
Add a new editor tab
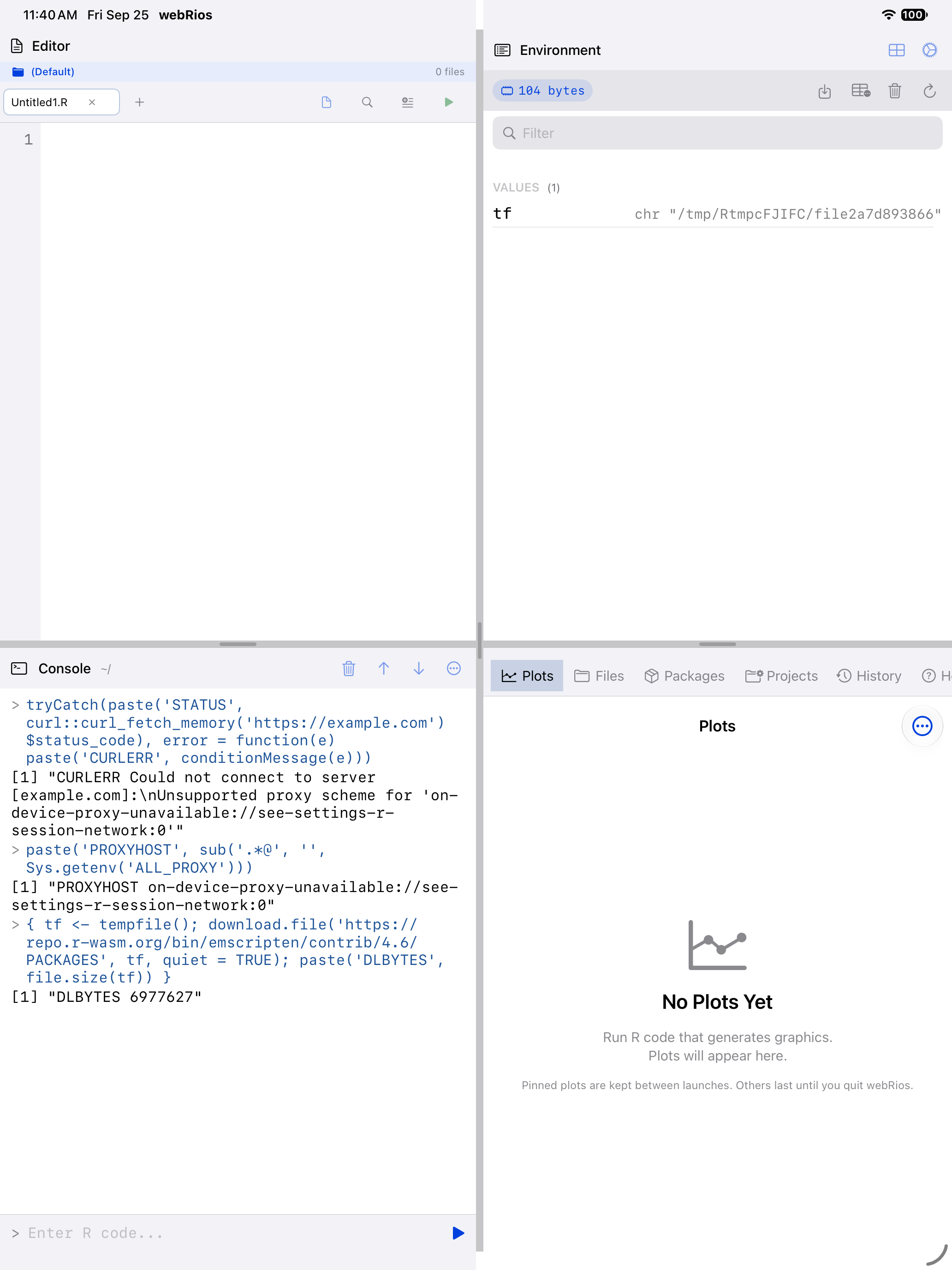139,102
